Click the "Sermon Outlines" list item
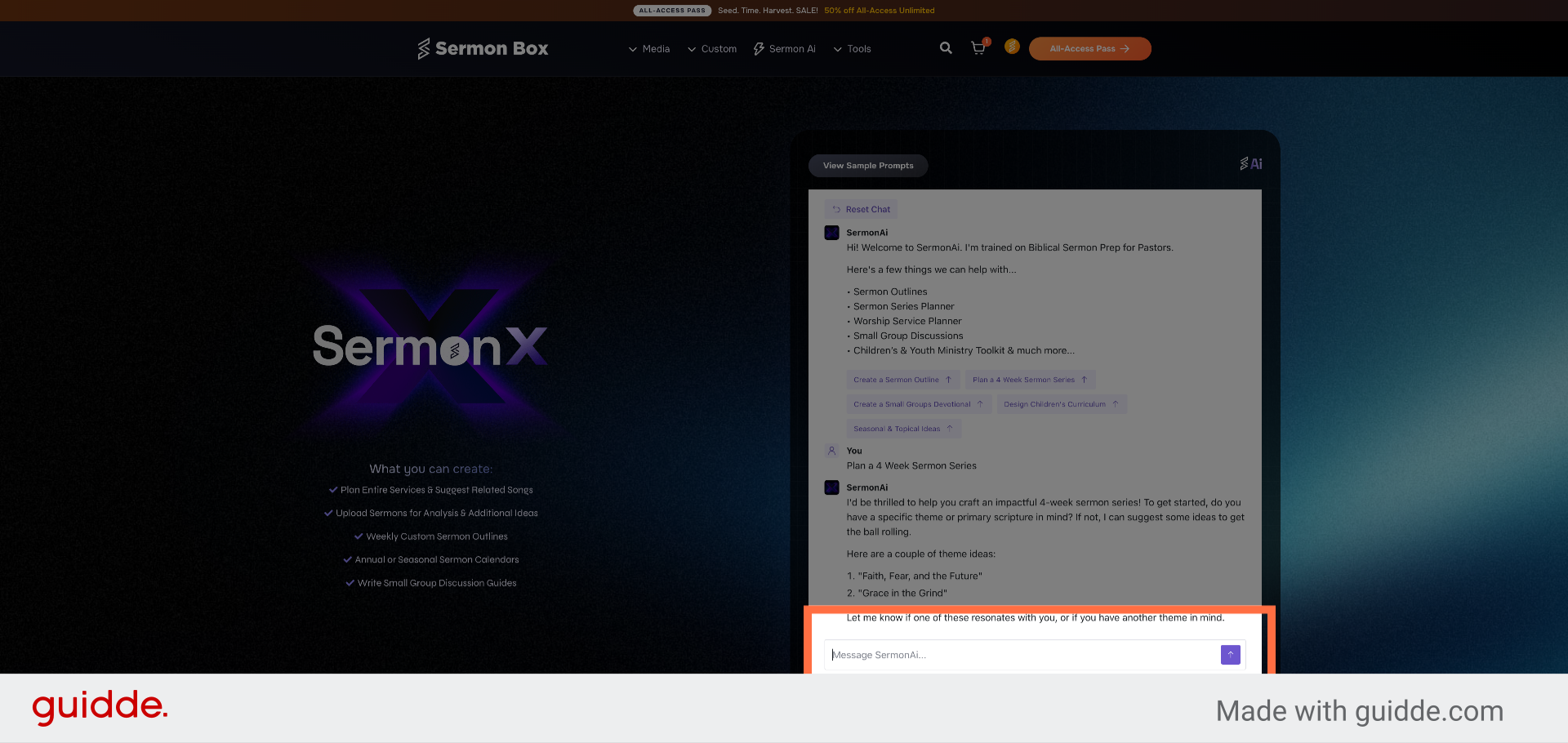Screen dimensions: 1568x743 890,292
